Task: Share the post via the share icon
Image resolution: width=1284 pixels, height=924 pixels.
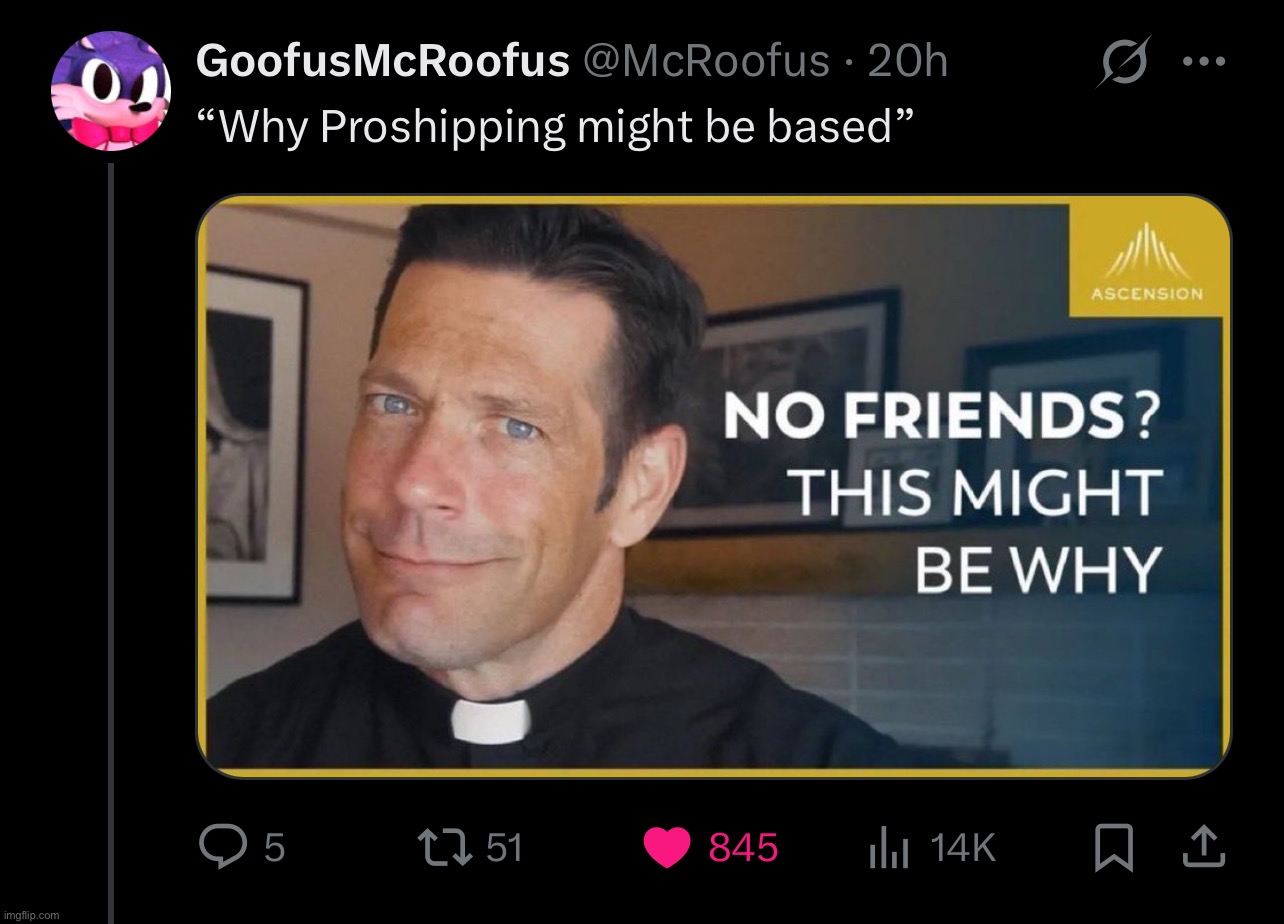Action: [x=1203, y=847]
